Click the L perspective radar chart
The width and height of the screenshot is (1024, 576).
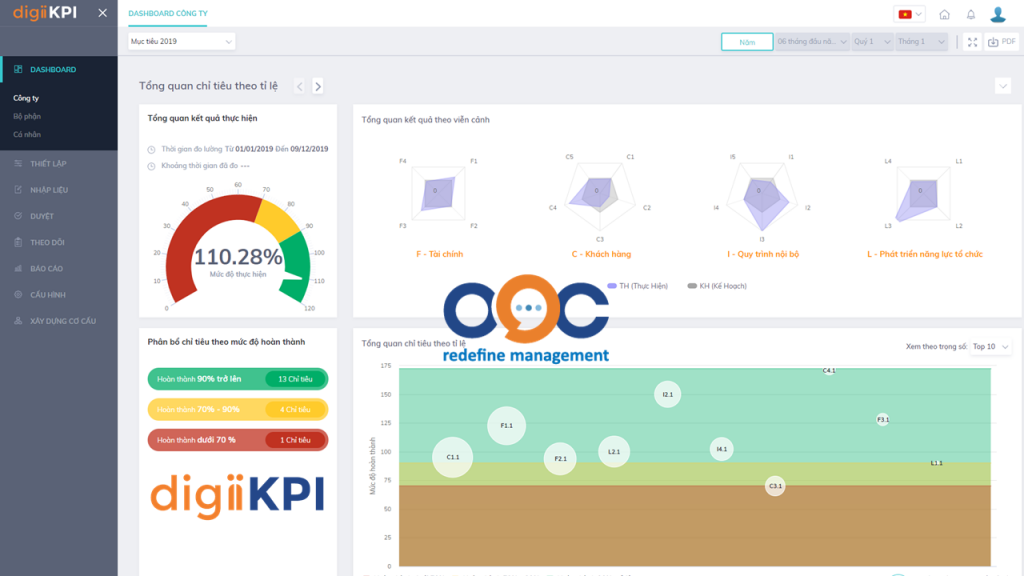[x=922, y=194]
